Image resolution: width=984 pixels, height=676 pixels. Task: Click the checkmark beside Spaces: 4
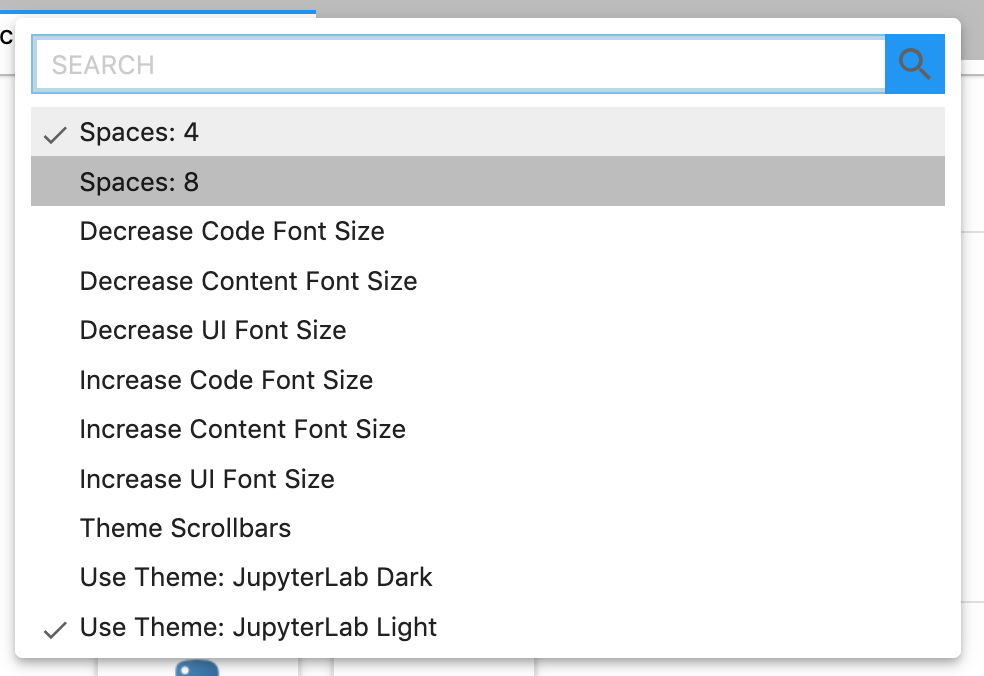[55, 131]
